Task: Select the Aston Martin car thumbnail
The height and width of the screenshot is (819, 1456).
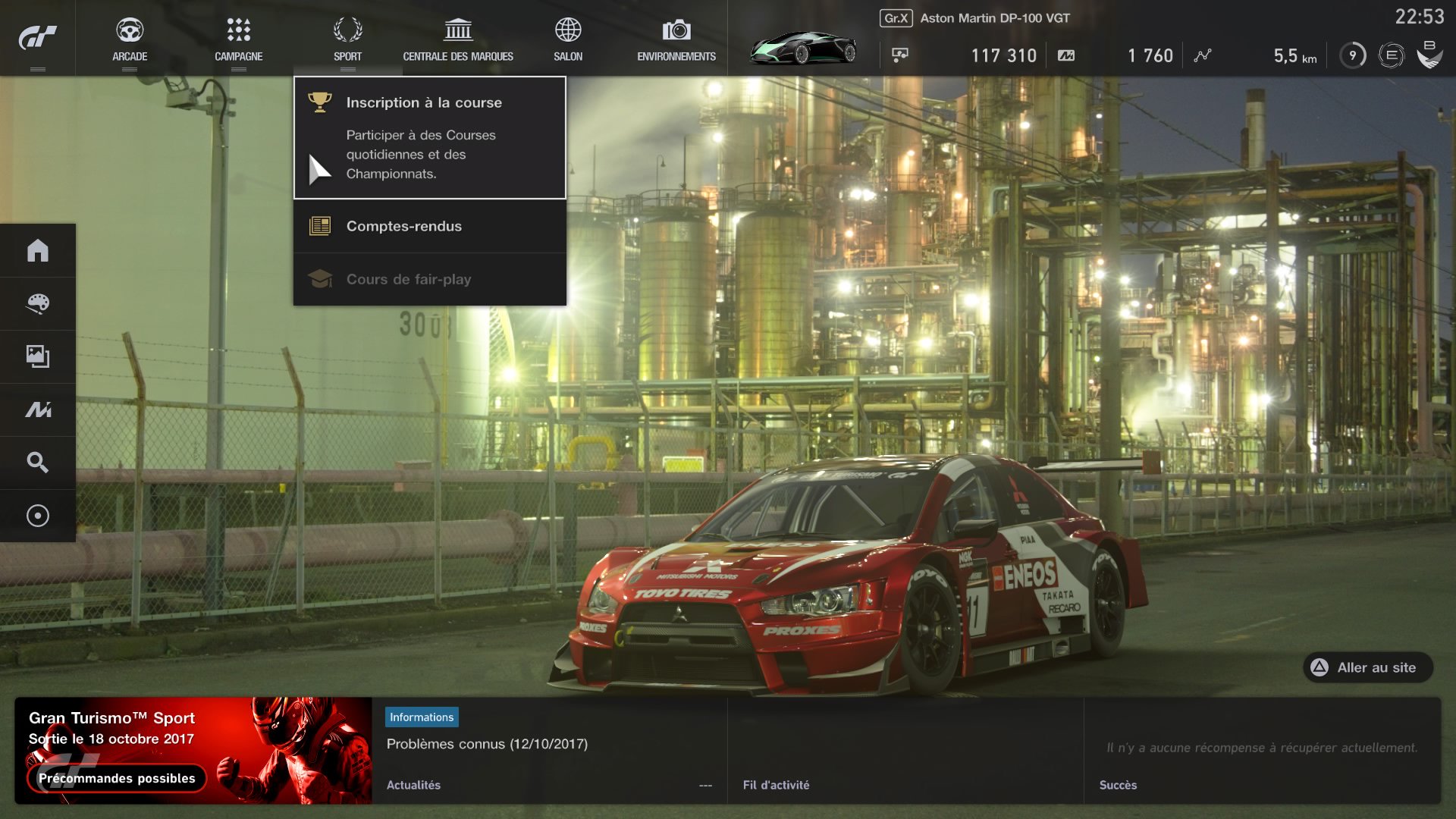Action: [803, 48]
